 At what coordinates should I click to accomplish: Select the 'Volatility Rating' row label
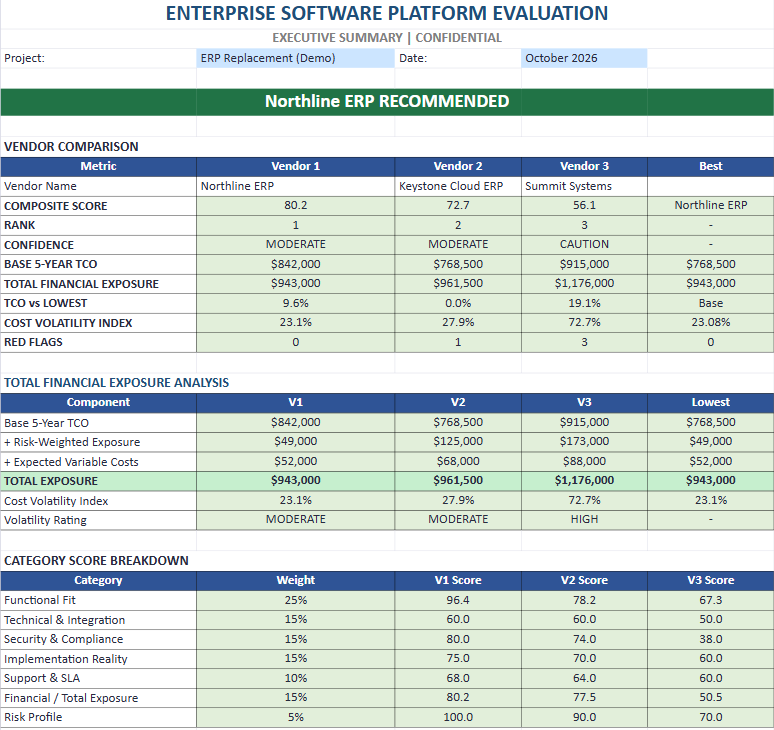tap(98, 520)
